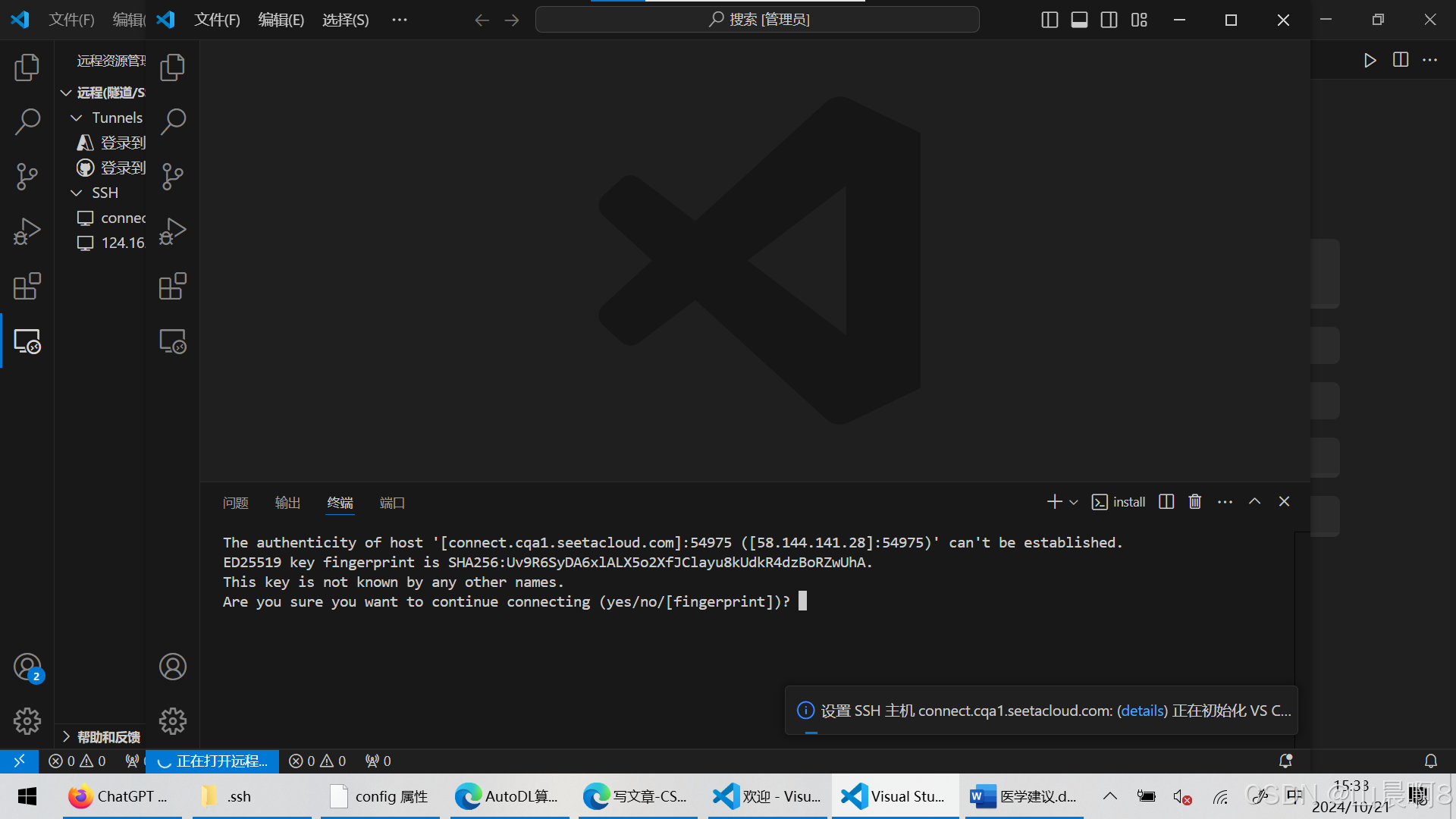Select the connect SSH host entry
This screenshot has width=1456, height=819.
coord(111,218)
